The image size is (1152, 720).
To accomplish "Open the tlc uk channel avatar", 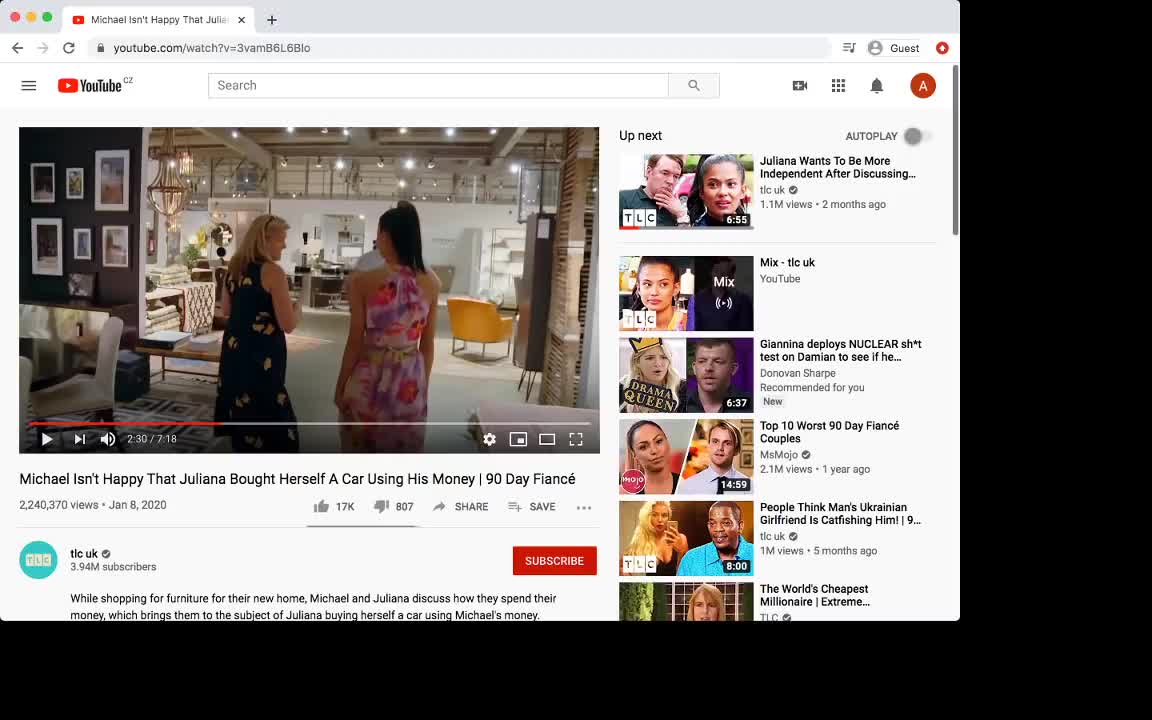I will pyautogui.click(x=38, y=560).
